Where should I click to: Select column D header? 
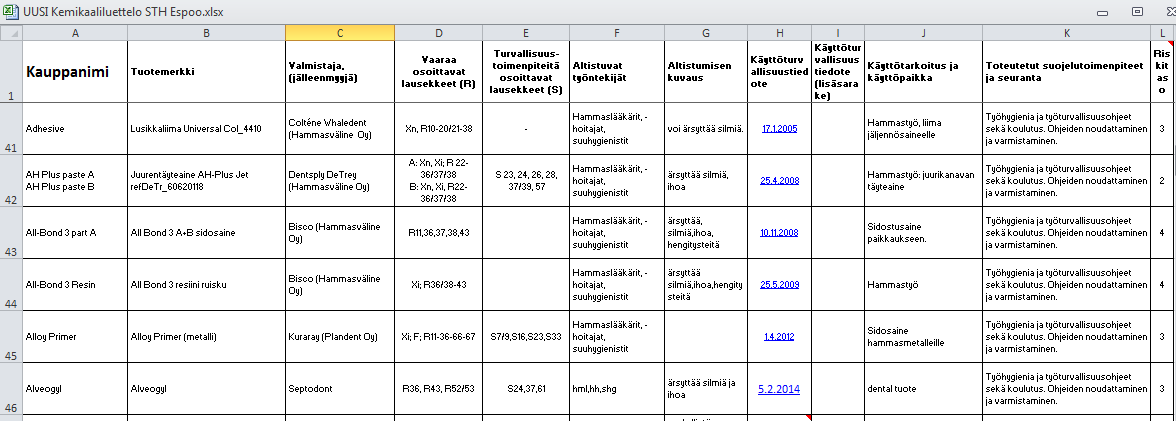(439, 32)
